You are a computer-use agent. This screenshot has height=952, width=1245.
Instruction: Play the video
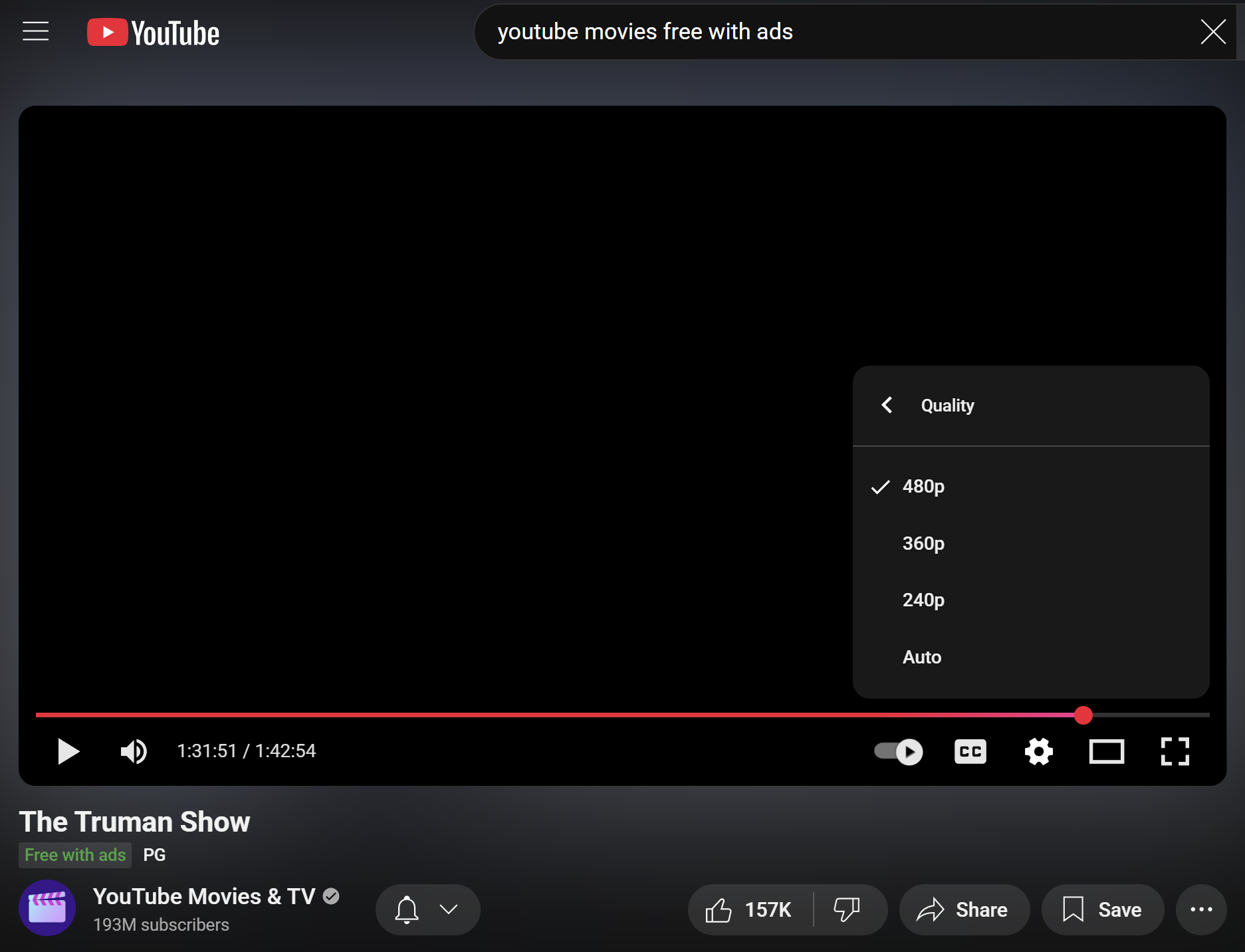pos(68,751)
